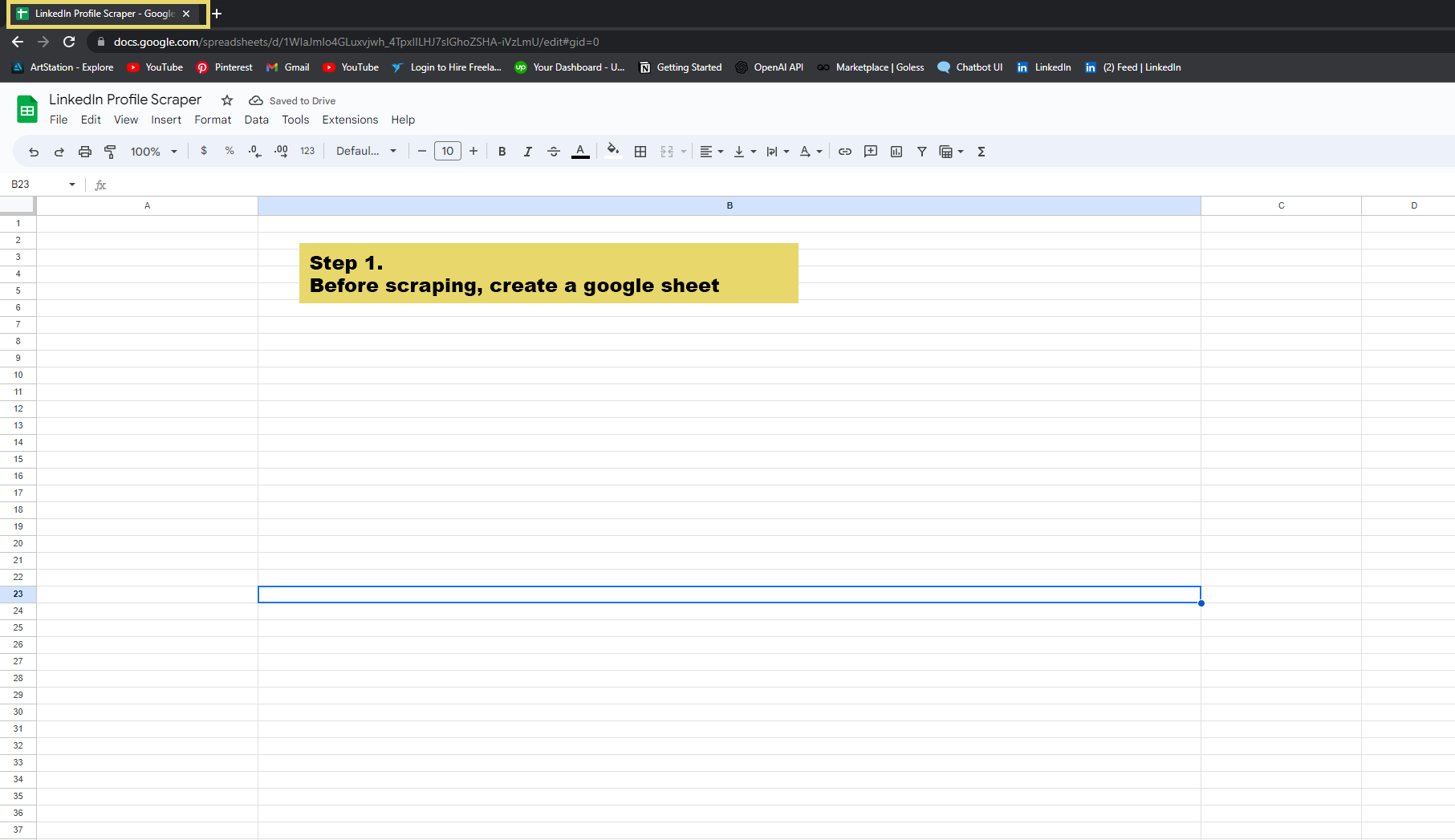
Task: Open the File menu
Action: pos(59,120)
